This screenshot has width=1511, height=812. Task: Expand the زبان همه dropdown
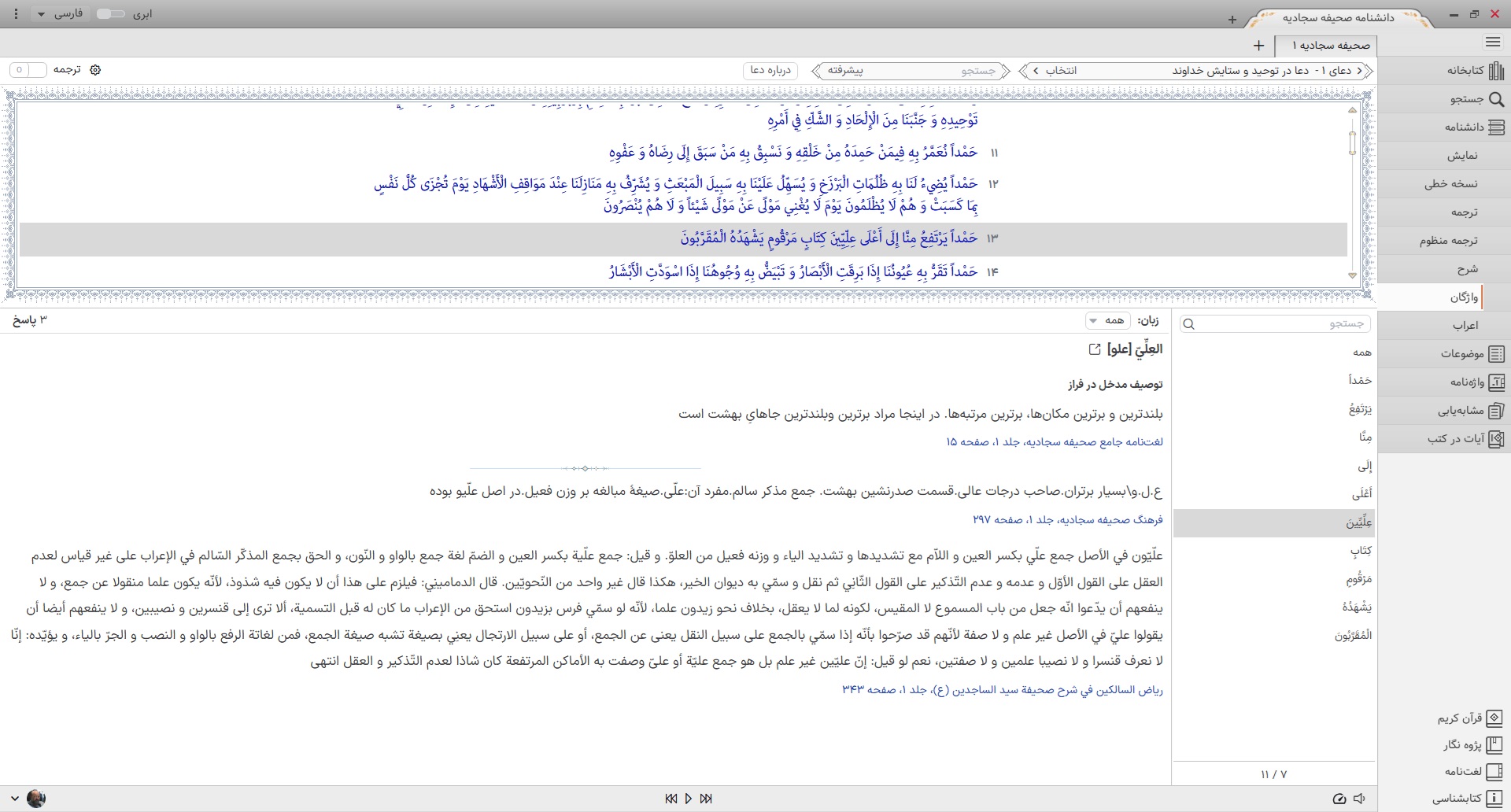(x=1108, y=320)
